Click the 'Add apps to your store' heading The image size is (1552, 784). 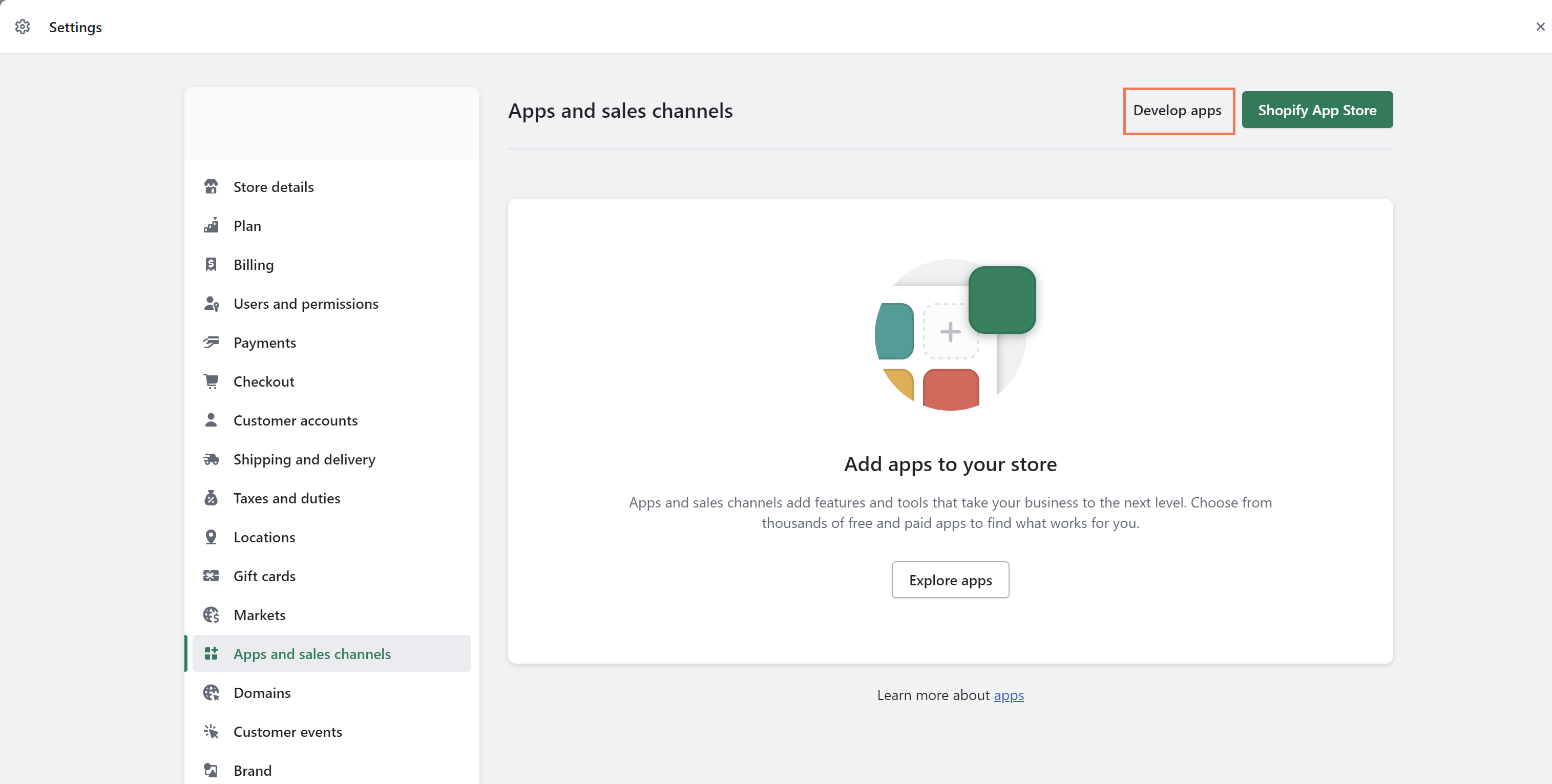coord(950,464)
